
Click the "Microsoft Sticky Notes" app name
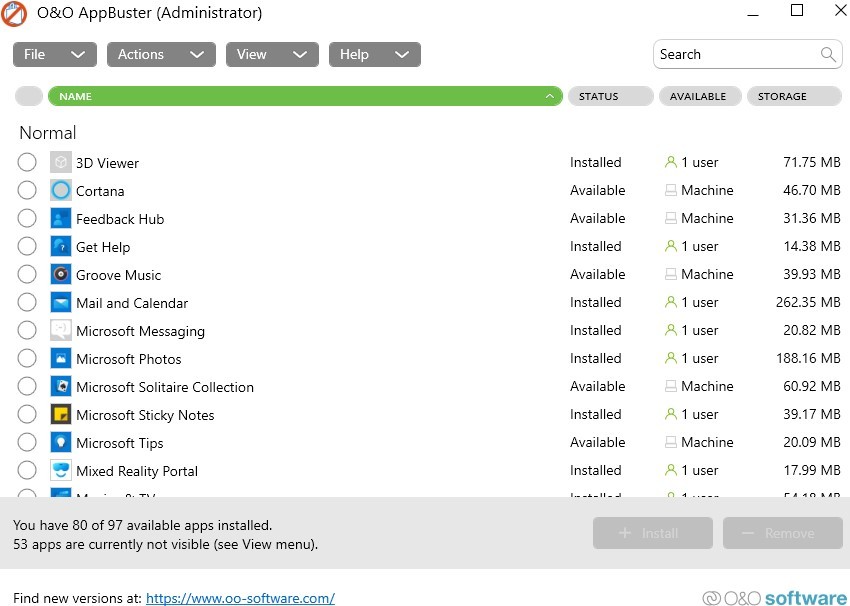pos(145,415)
